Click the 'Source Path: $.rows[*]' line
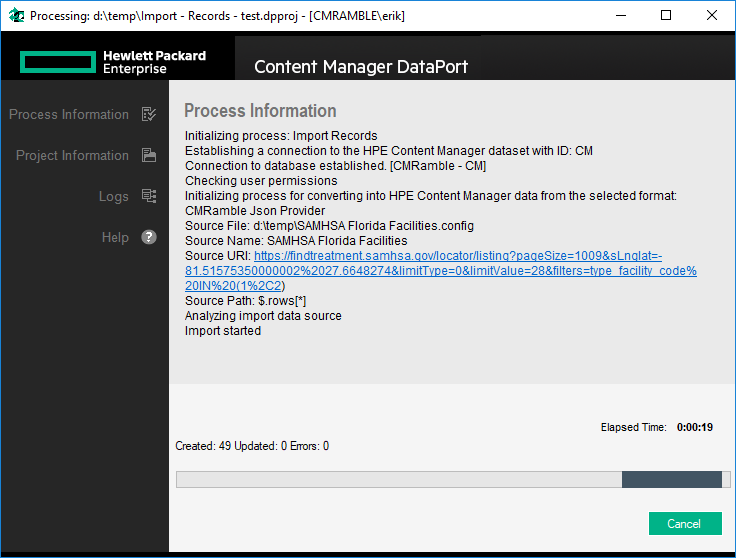Screen dimensions: 736x558 [245, 301]
